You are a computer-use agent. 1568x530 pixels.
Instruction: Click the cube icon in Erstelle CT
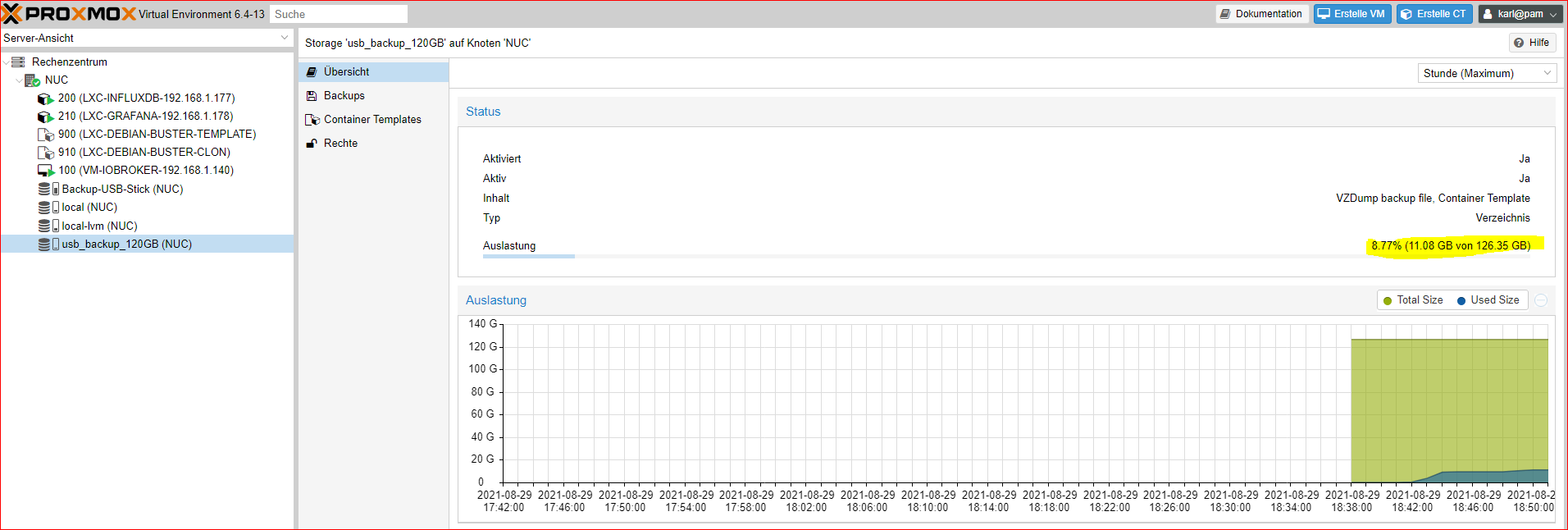point(1406,14)
